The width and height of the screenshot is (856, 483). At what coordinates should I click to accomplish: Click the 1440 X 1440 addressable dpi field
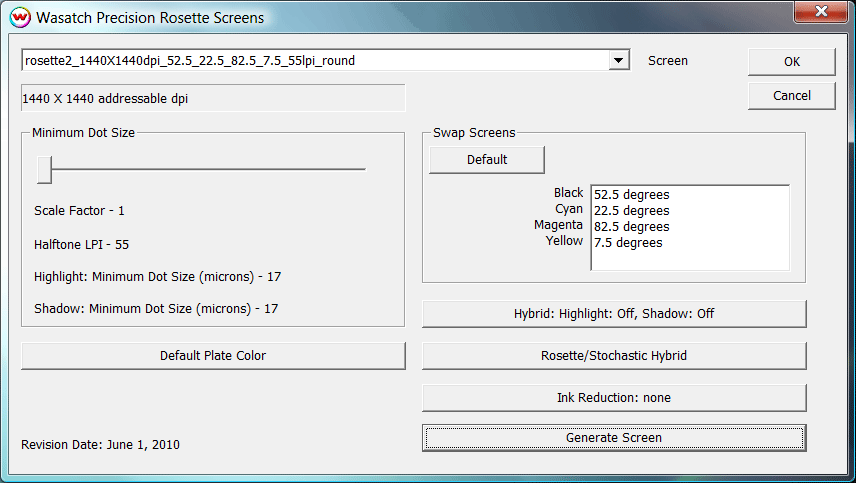[213, 98]
